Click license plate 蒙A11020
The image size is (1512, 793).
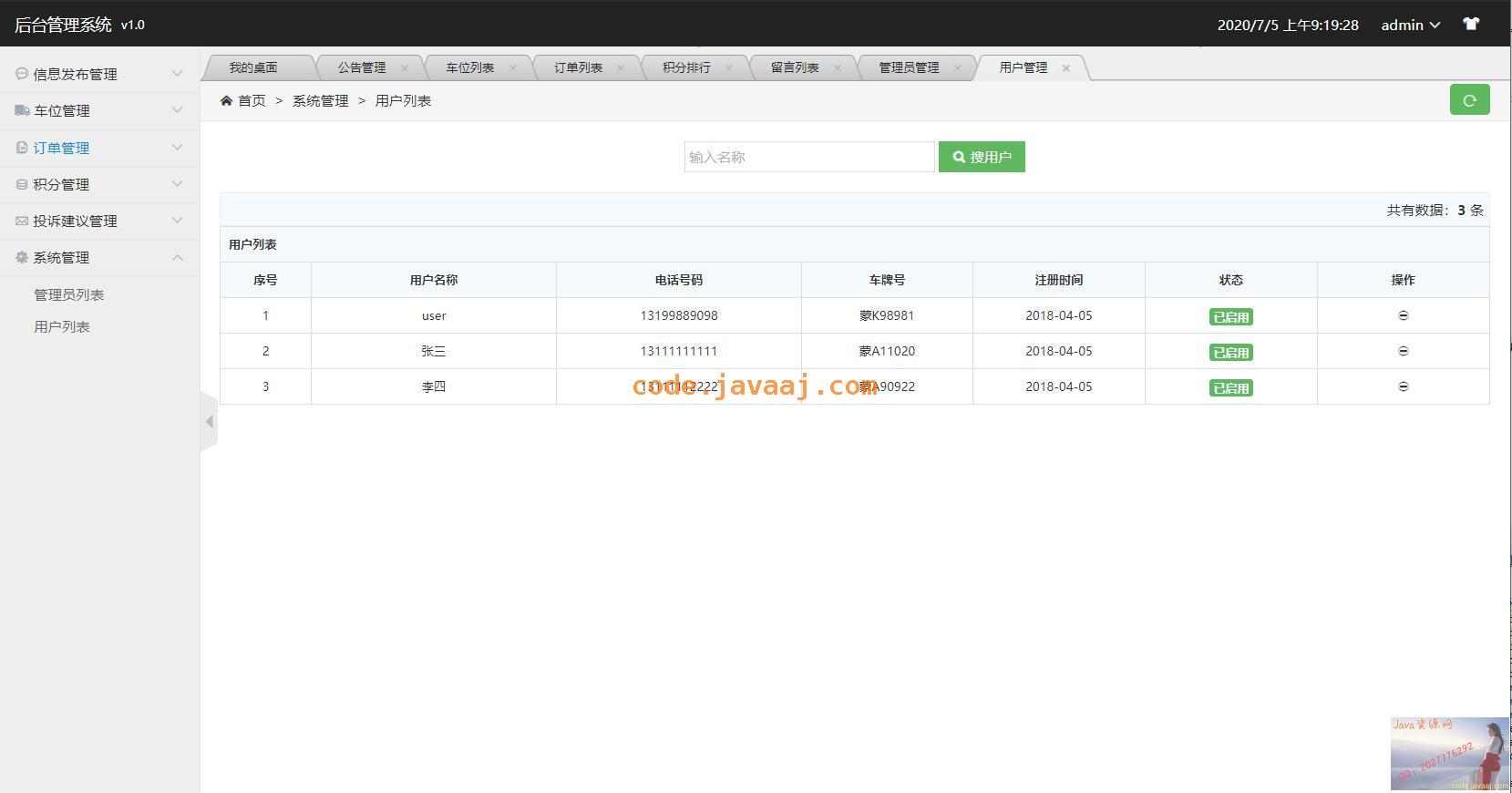pos(887,351)
